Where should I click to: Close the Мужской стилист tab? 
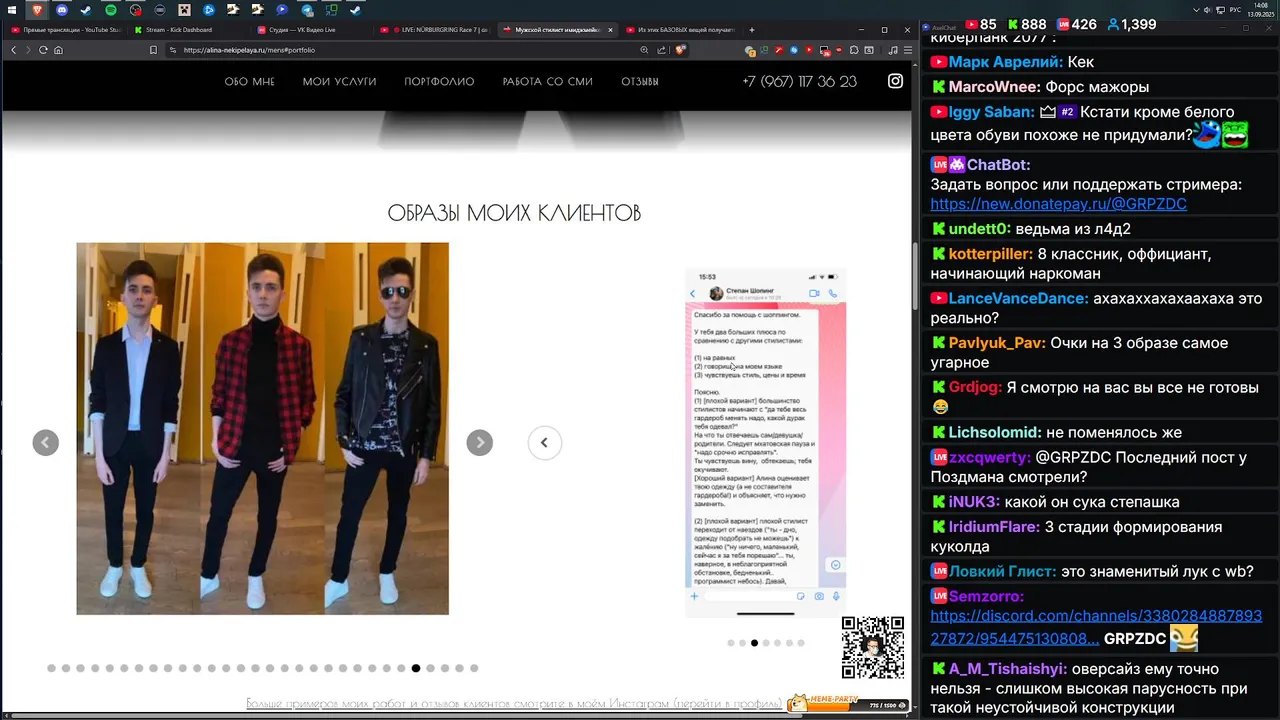[610, 30]
